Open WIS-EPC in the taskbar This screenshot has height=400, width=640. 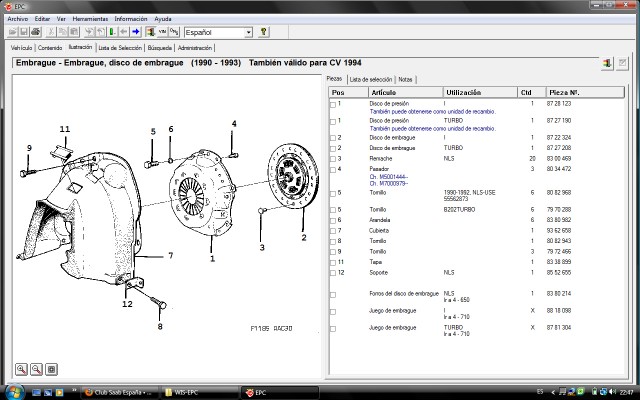(x=199, y=393)
